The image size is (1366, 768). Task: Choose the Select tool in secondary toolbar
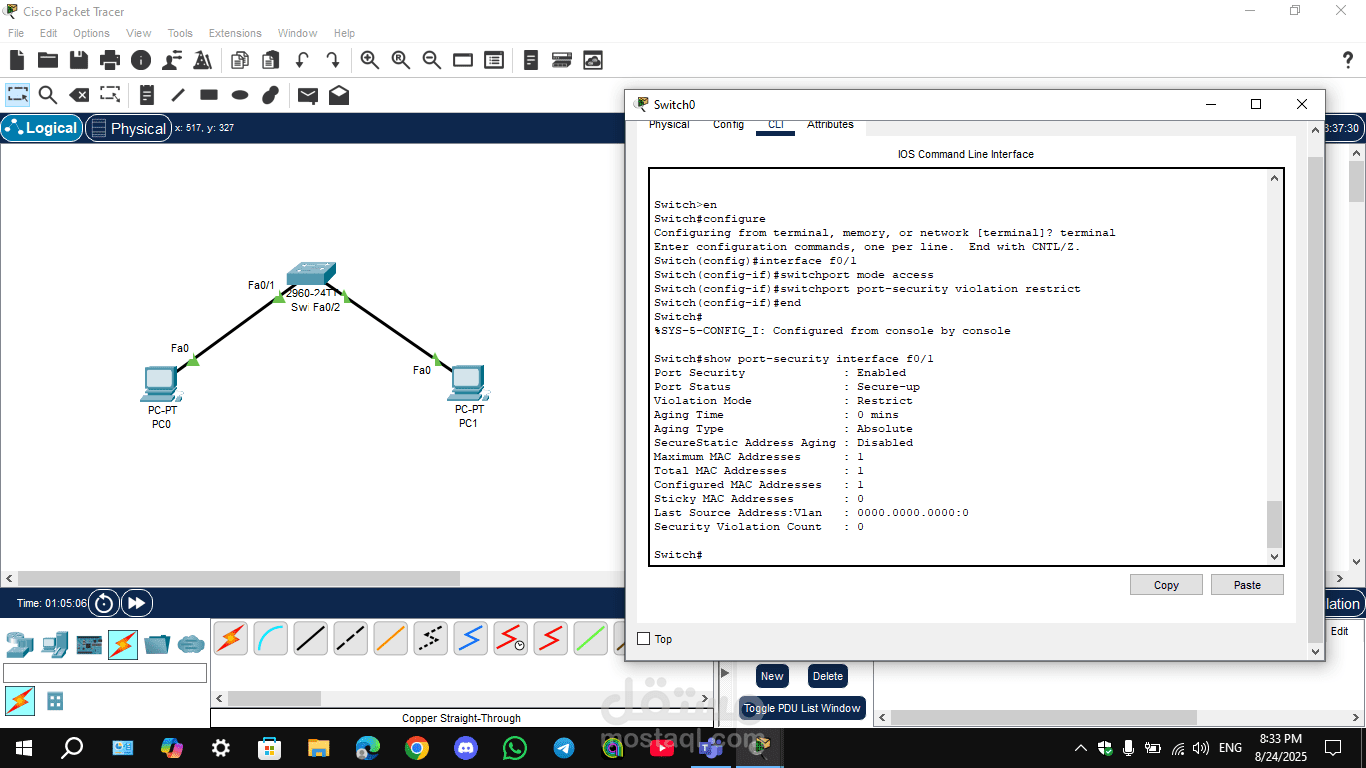tap(18, 95)
